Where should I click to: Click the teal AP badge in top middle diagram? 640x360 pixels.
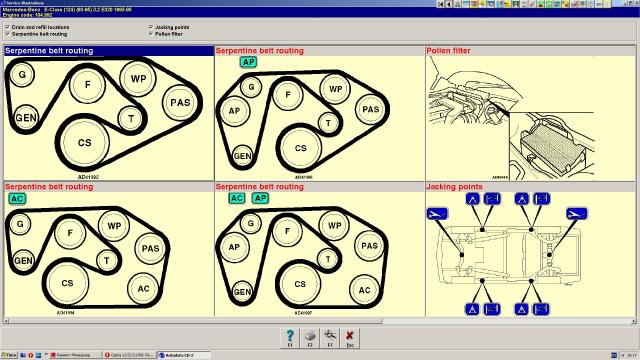248,62
